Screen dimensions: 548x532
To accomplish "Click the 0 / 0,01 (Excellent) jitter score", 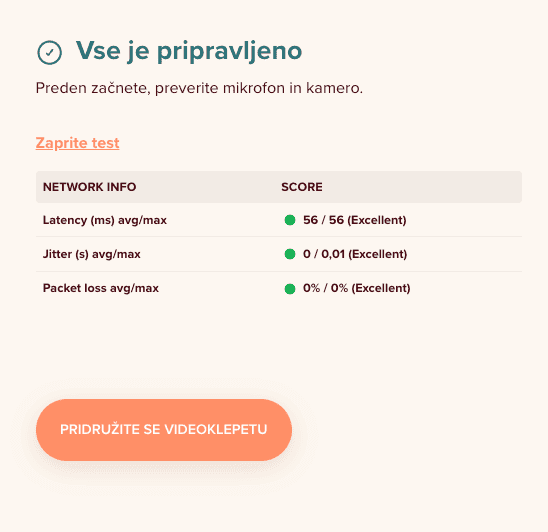I will click(x=355, y=254).
